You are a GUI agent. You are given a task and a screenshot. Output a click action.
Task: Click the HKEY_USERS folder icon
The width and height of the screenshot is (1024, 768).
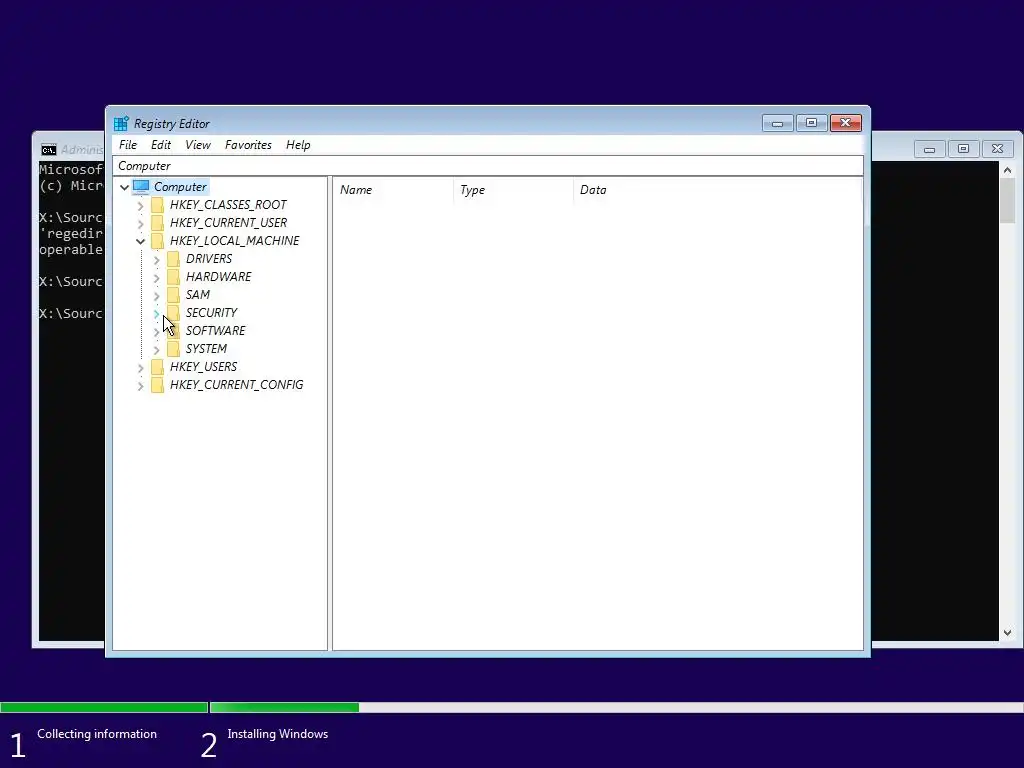(157, 367)
